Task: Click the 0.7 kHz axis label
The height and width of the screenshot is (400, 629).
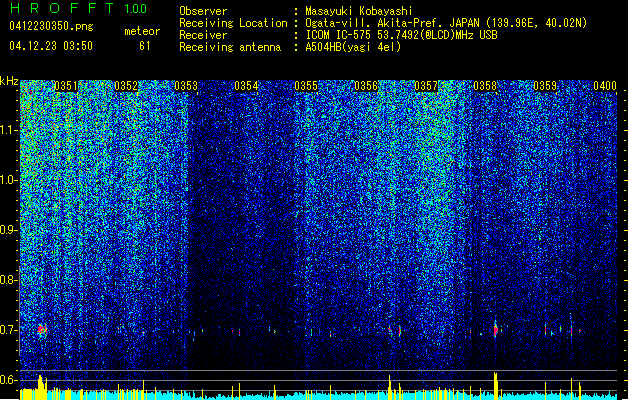Action: 9,330
